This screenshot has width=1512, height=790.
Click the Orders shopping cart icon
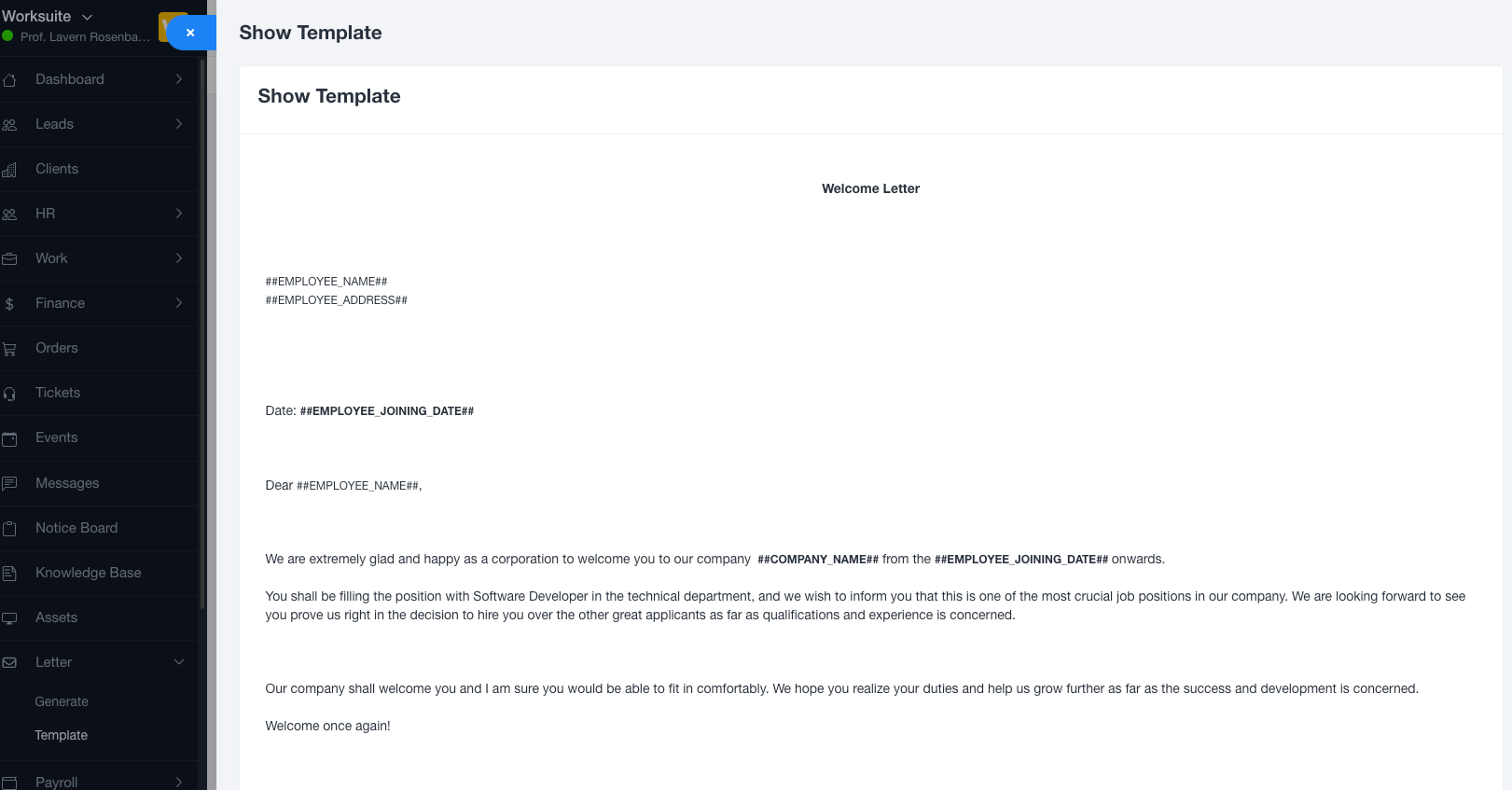9,349
